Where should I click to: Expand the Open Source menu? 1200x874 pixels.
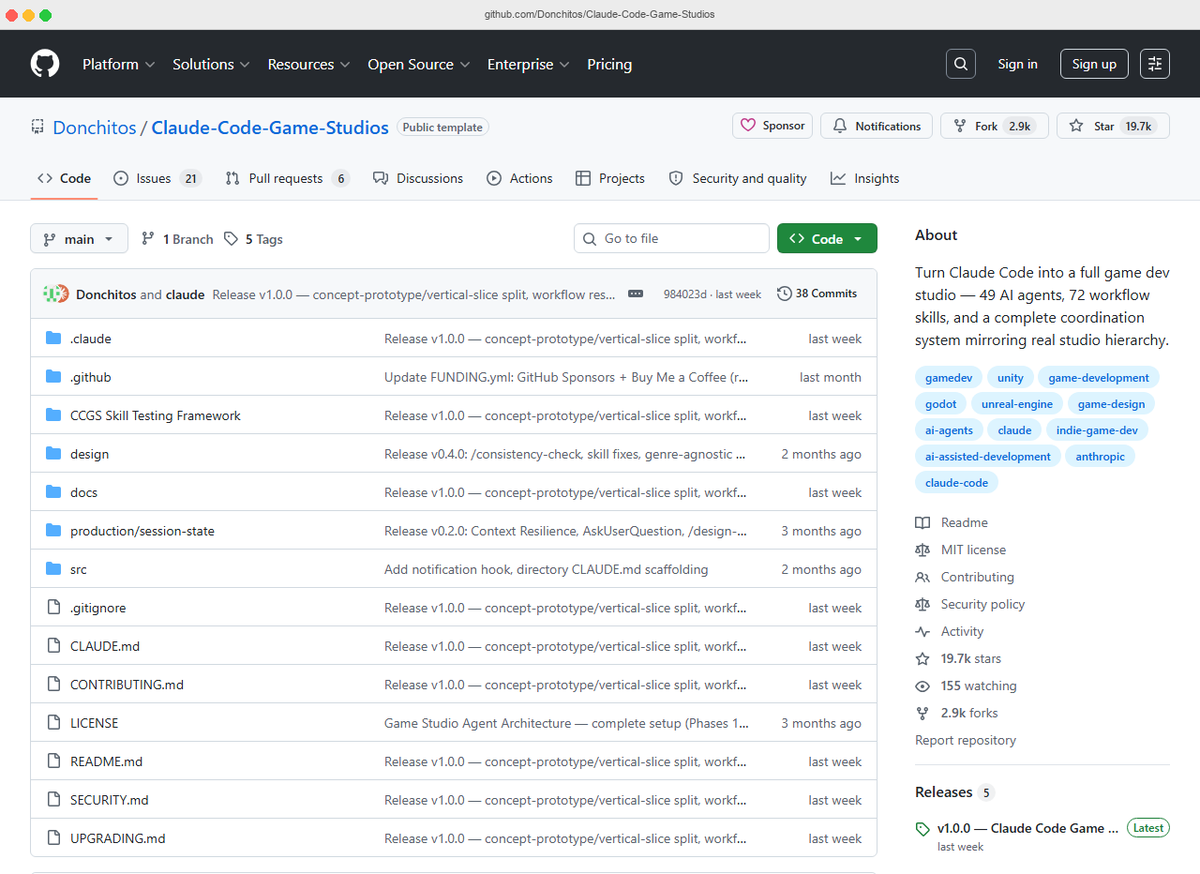[419, 64]
